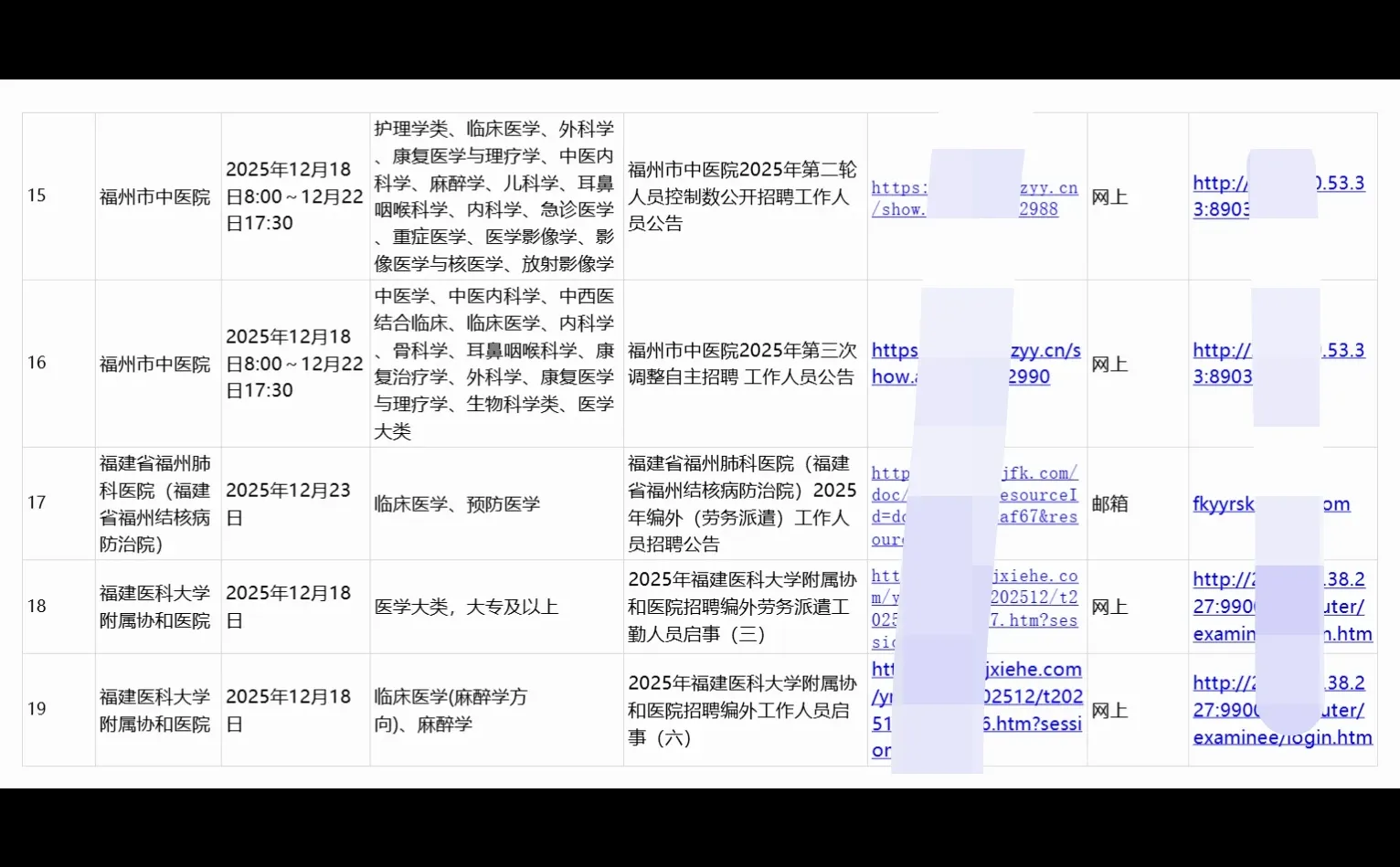This screenshot has height=867, width=1400.
Task: Select 福建省福州肺科医院 hospital name
Action: [x=157, y=503]
